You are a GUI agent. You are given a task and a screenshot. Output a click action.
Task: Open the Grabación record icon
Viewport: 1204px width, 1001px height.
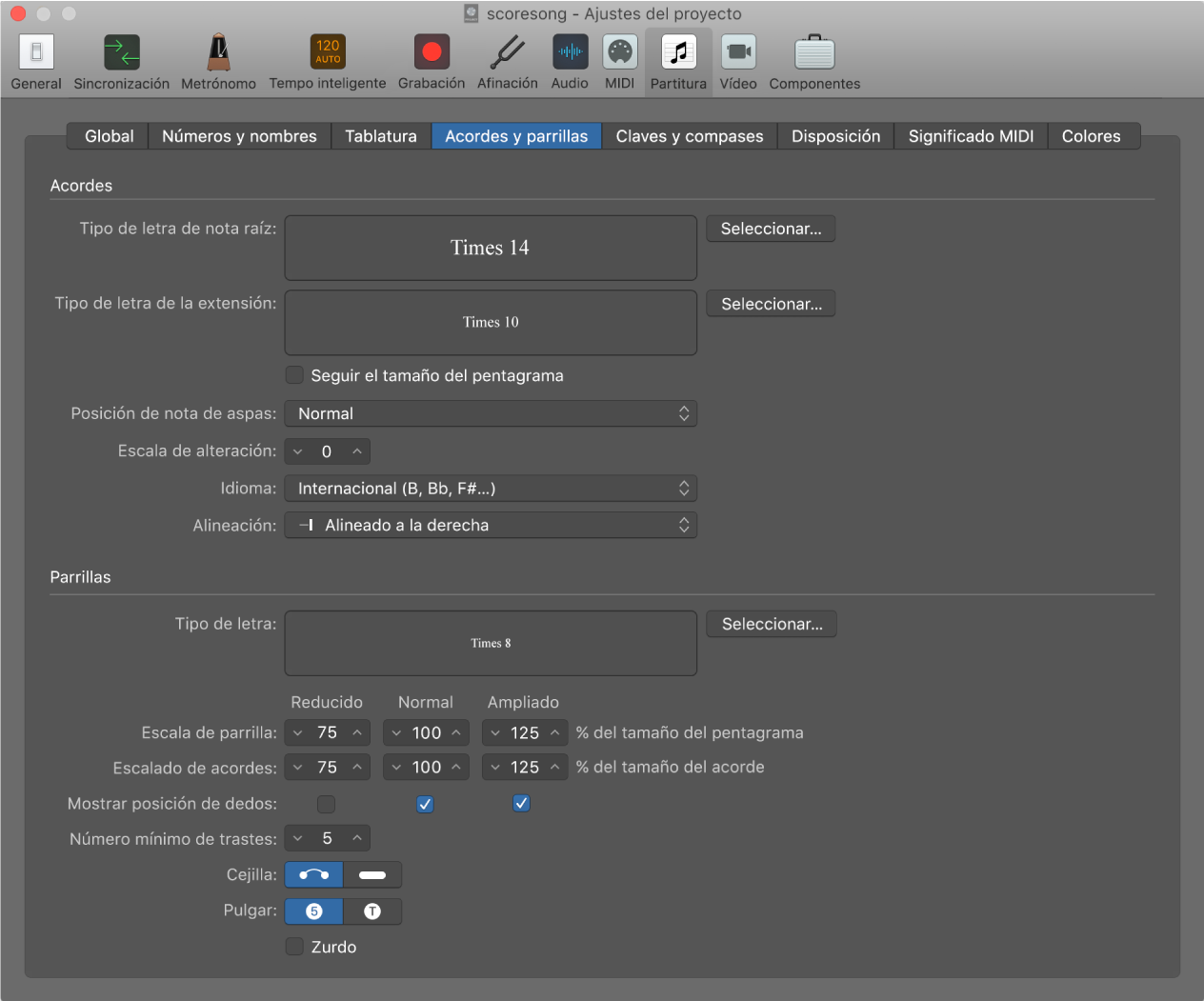pyautogui.click(x=431, y=52)
